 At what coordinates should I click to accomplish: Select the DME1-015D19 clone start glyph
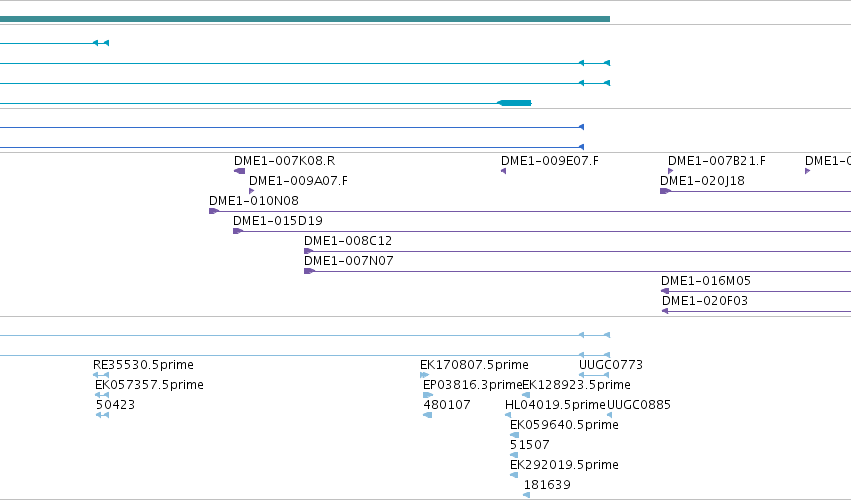click(x=238, y=231)
